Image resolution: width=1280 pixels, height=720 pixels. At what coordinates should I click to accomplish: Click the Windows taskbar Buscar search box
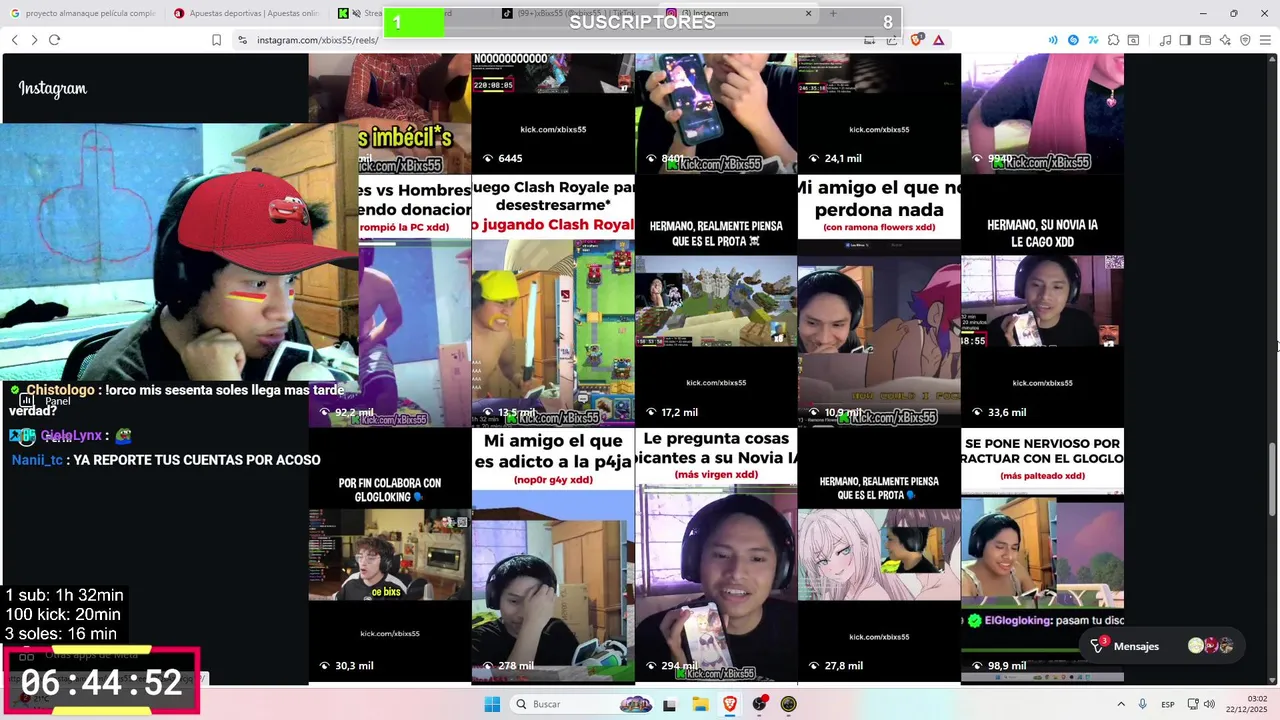click(x=582, y=704)
